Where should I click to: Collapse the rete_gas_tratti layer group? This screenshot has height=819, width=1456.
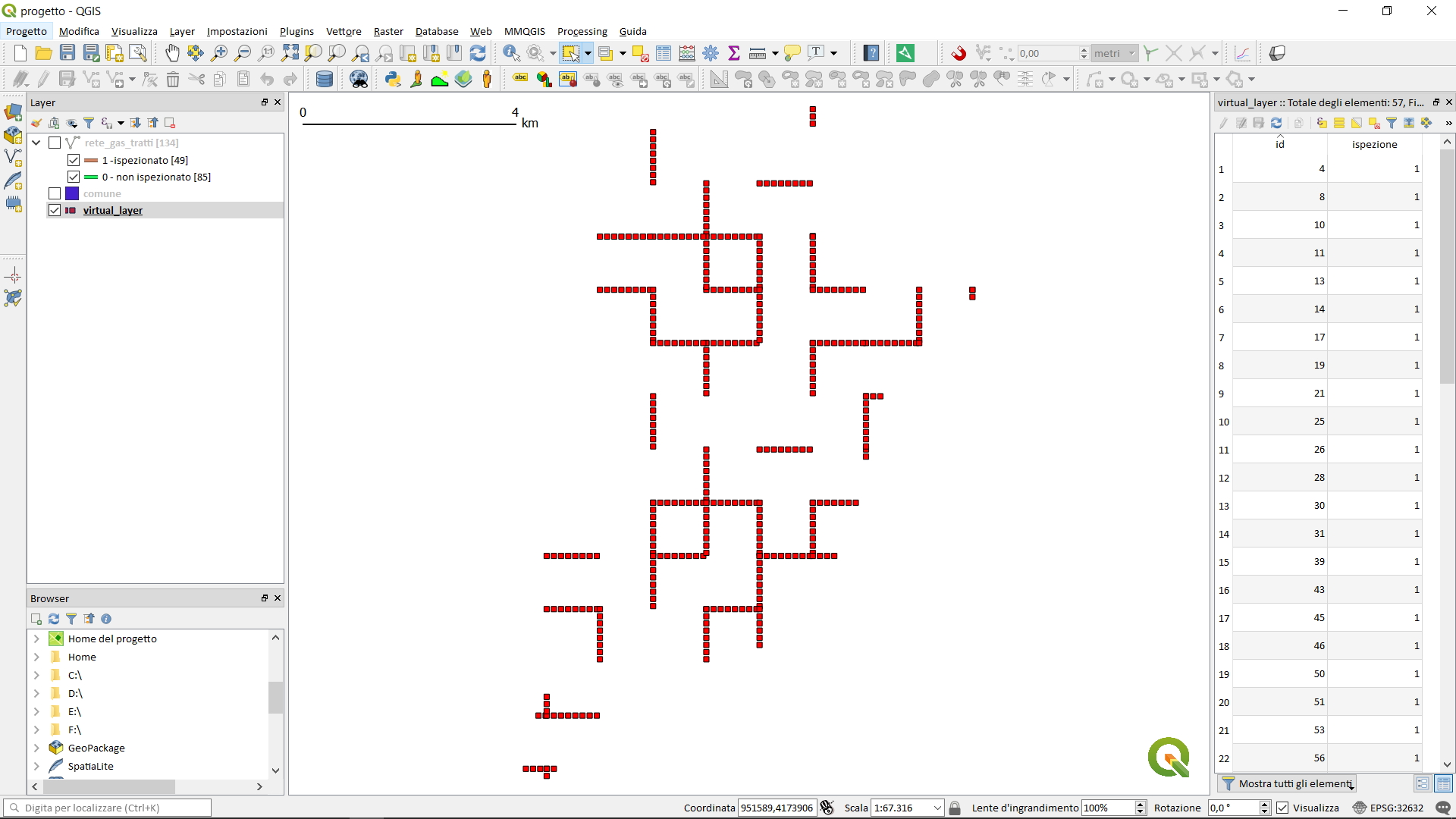(x=36, y=143)
